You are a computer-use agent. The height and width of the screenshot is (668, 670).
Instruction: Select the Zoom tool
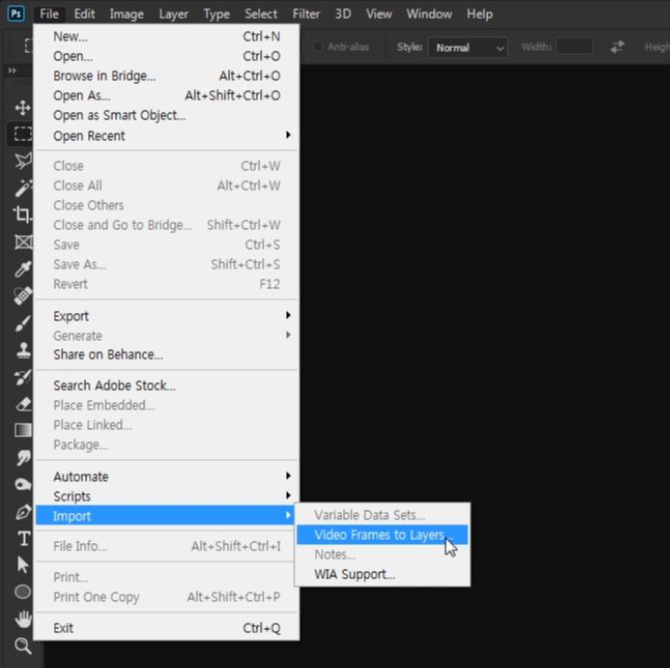[23, 646]
